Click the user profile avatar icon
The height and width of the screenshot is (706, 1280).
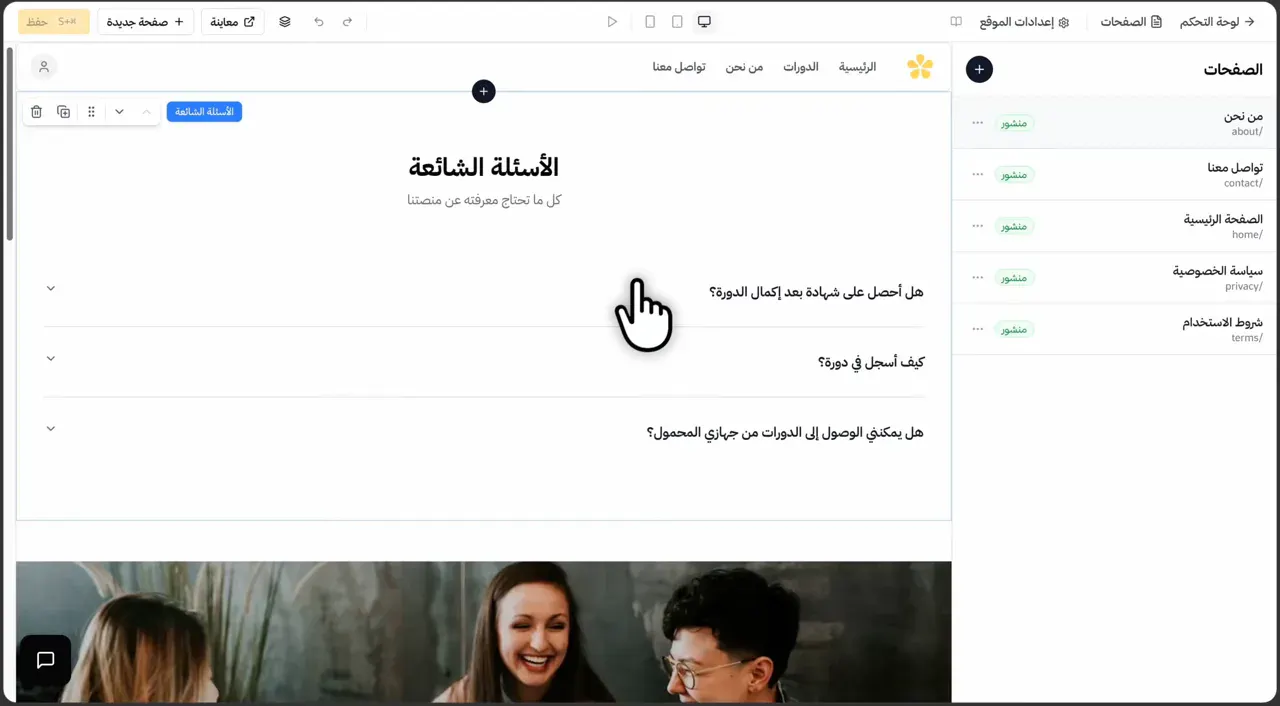[x=43, y=67]
